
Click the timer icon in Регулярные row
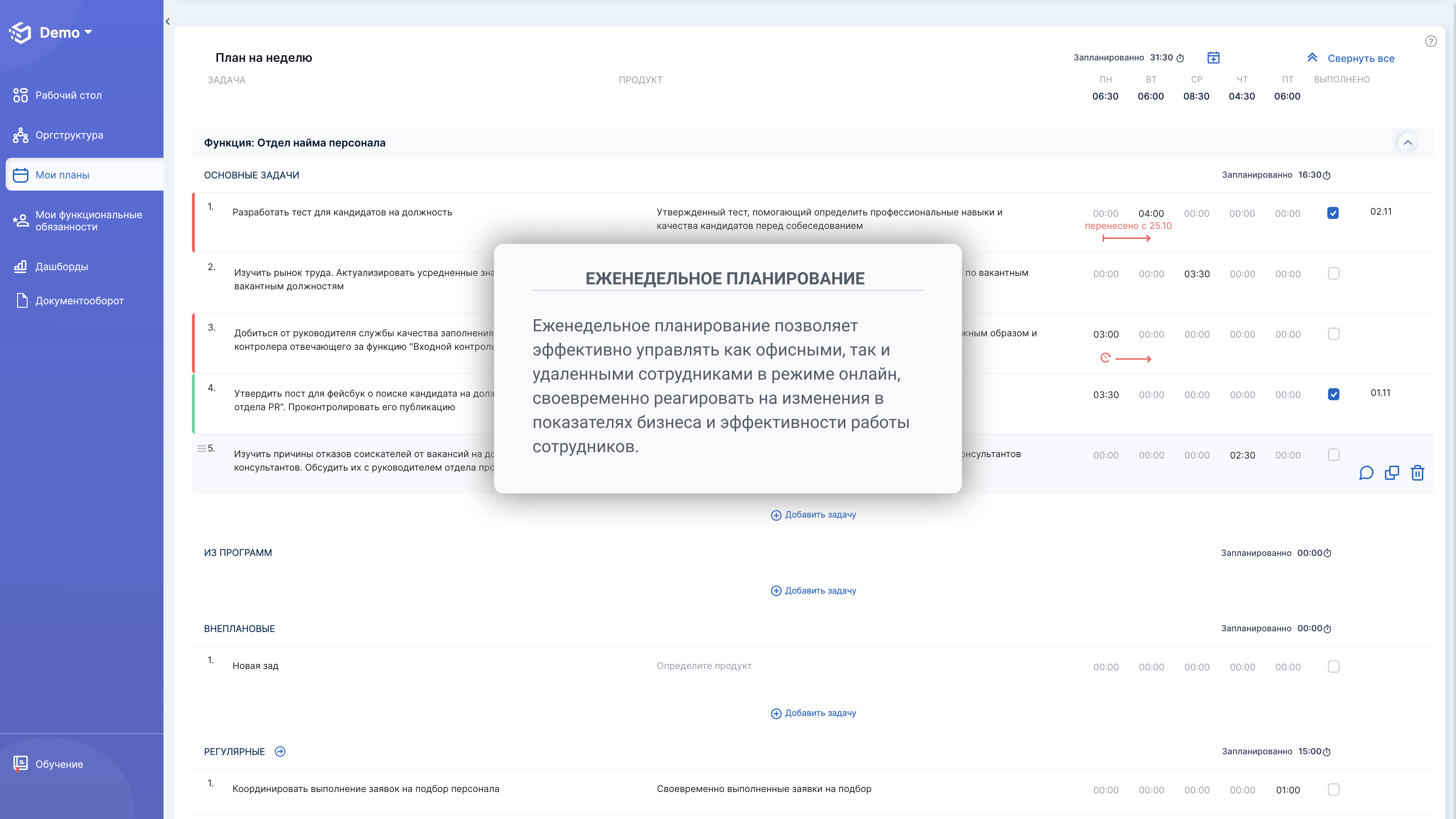1327,752
